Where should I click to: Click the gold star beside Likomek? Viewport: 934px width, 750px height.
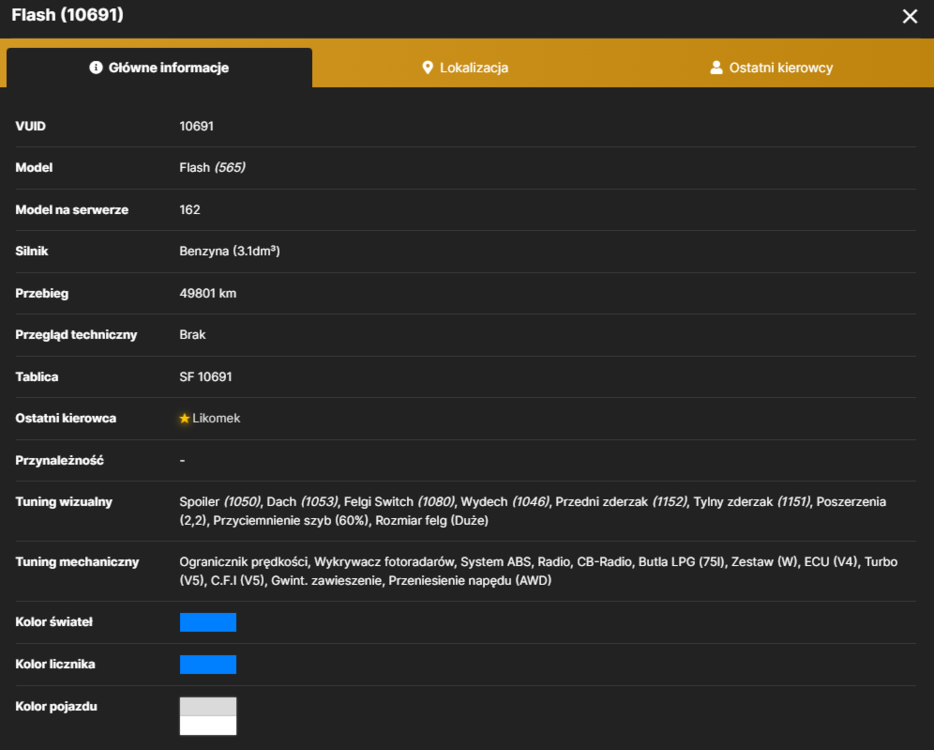(185, 418)
